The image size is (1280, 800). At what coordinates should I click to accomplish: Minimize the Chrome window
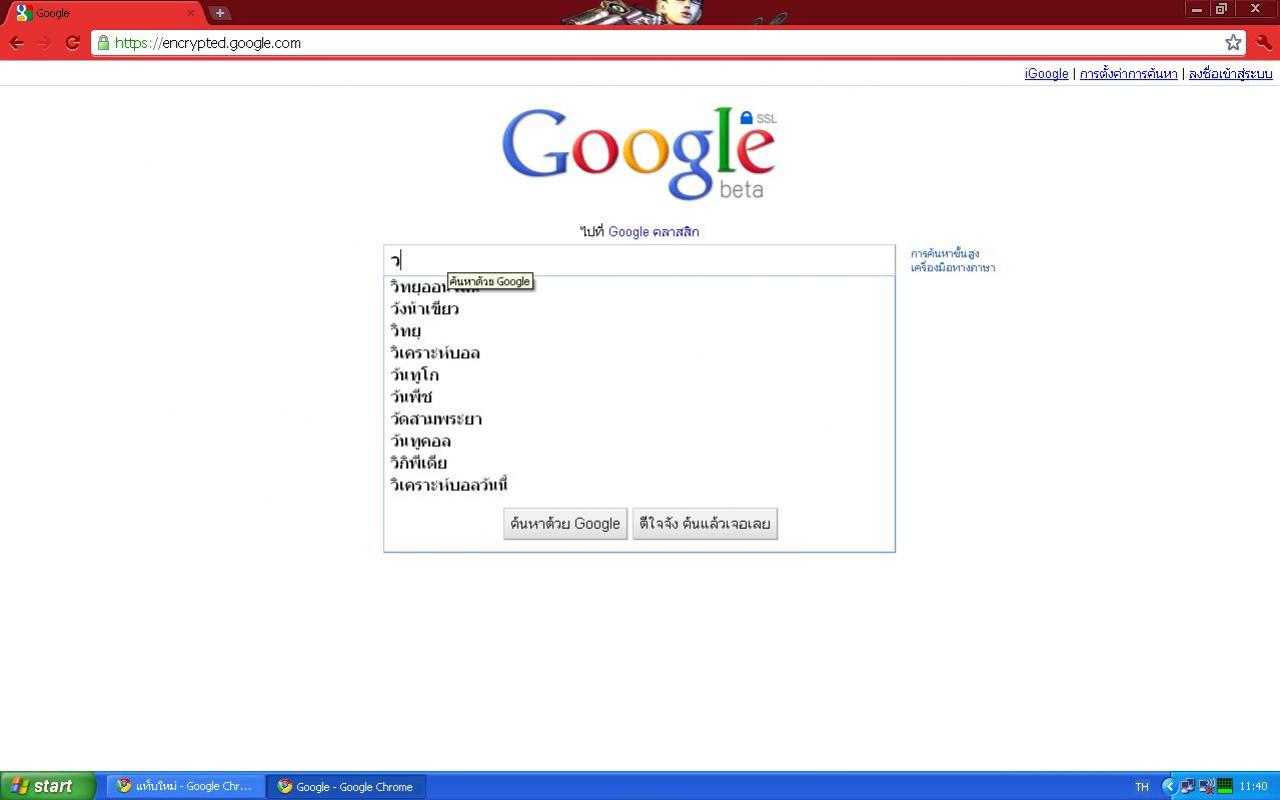click(x=1197, y=9)
